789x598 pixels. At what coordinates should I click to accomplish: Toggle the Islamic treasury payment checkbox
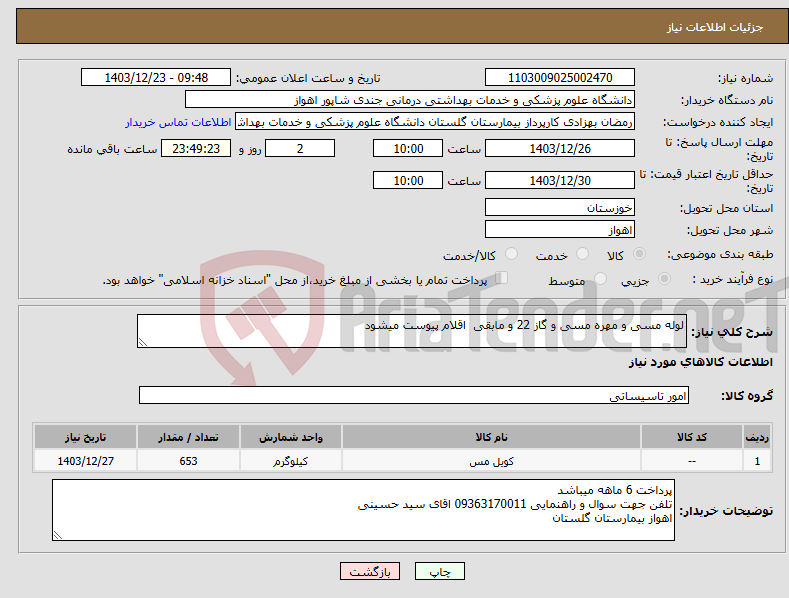tap(502, 278)
